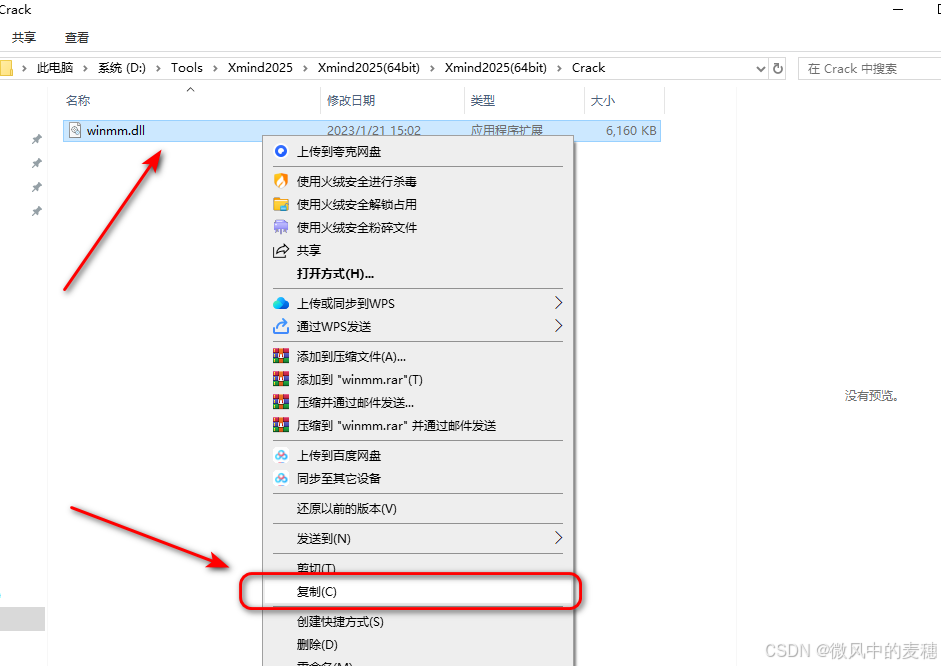This screenshot has height=666, width=941.
Task: Click the Huorong file shredder icon
Action: coord(280,227)
